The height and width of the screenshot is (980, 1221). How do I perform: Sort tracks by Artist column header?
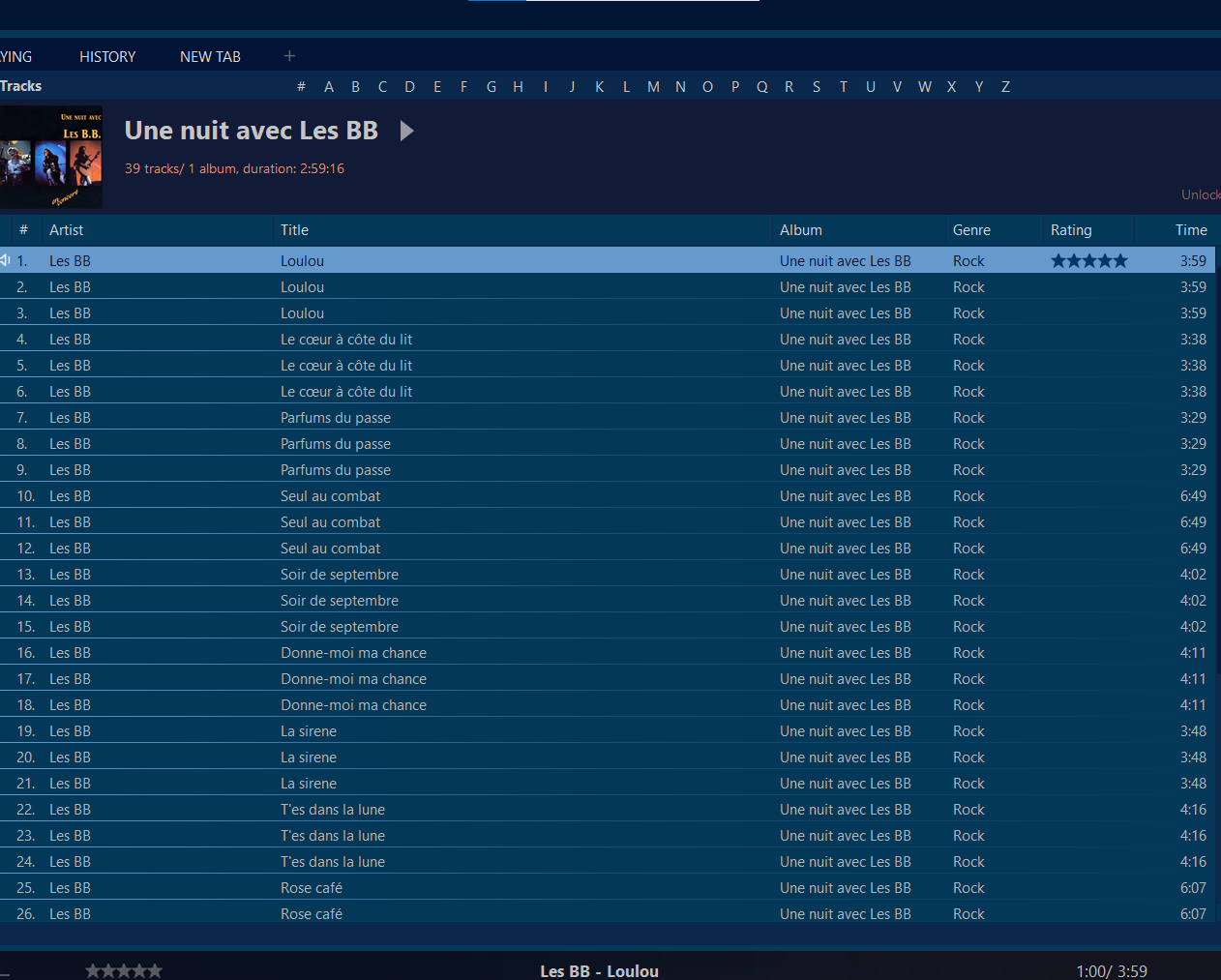click(66, 230)
